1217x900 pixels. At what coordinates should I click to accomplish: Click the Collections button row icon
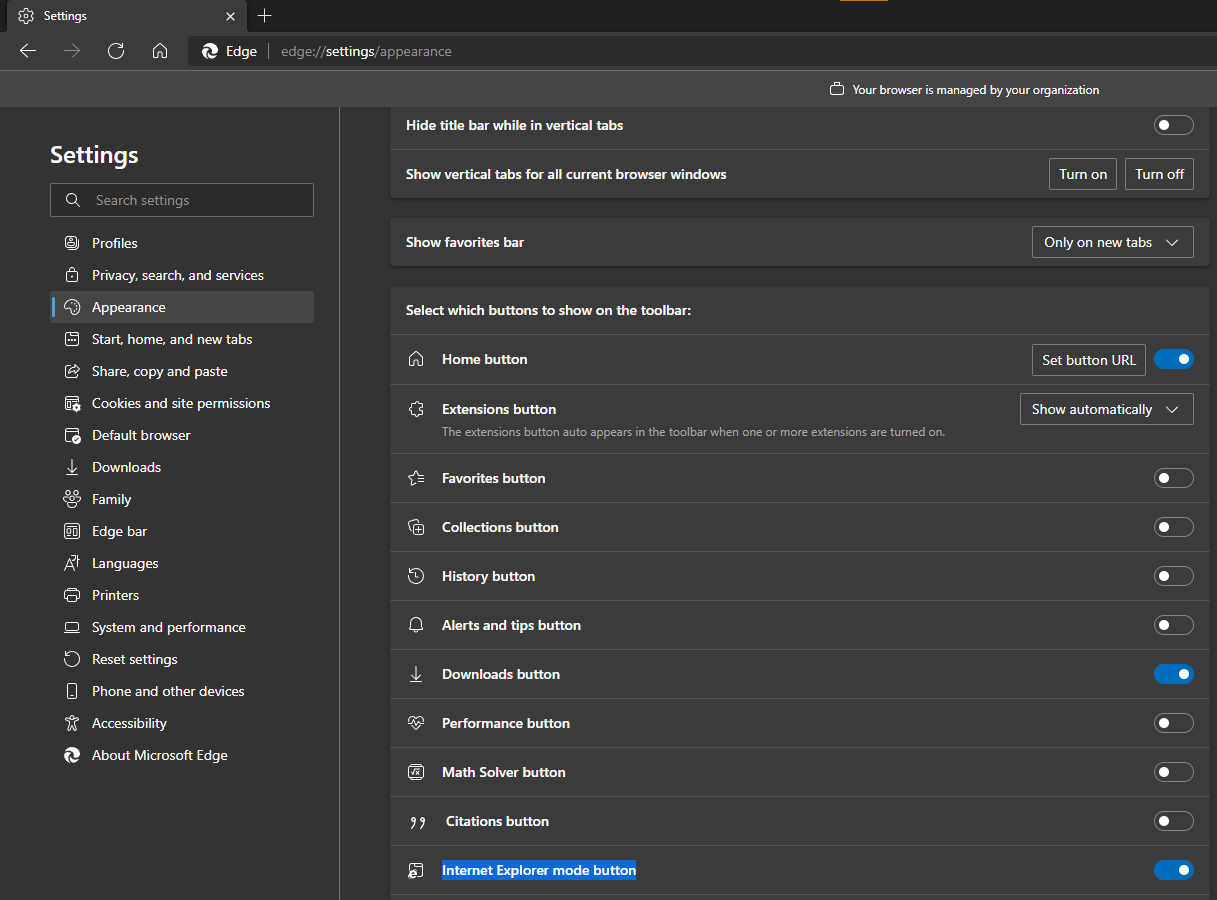[x=416, y=527]
